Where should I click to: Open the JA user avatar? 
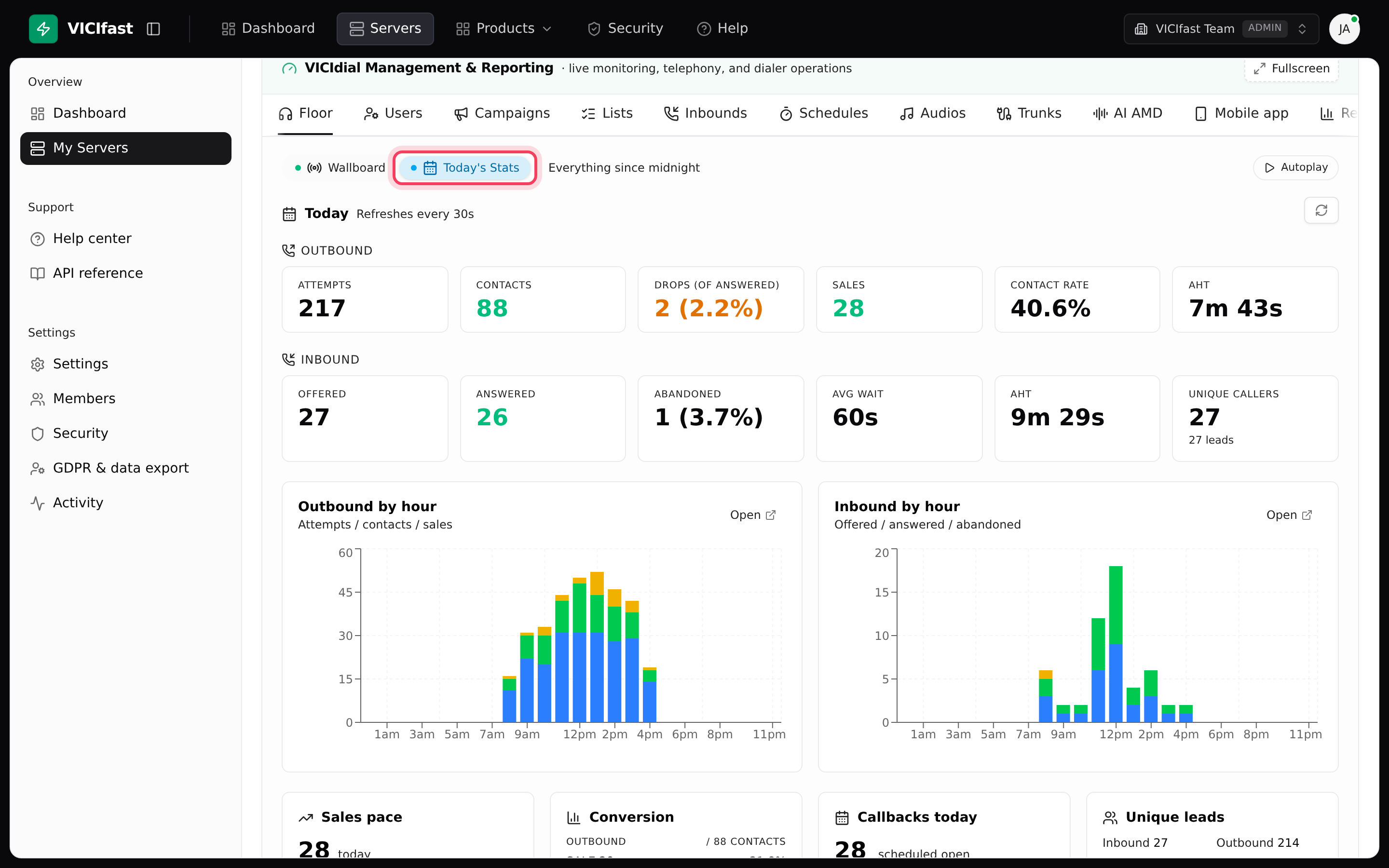1344,29
